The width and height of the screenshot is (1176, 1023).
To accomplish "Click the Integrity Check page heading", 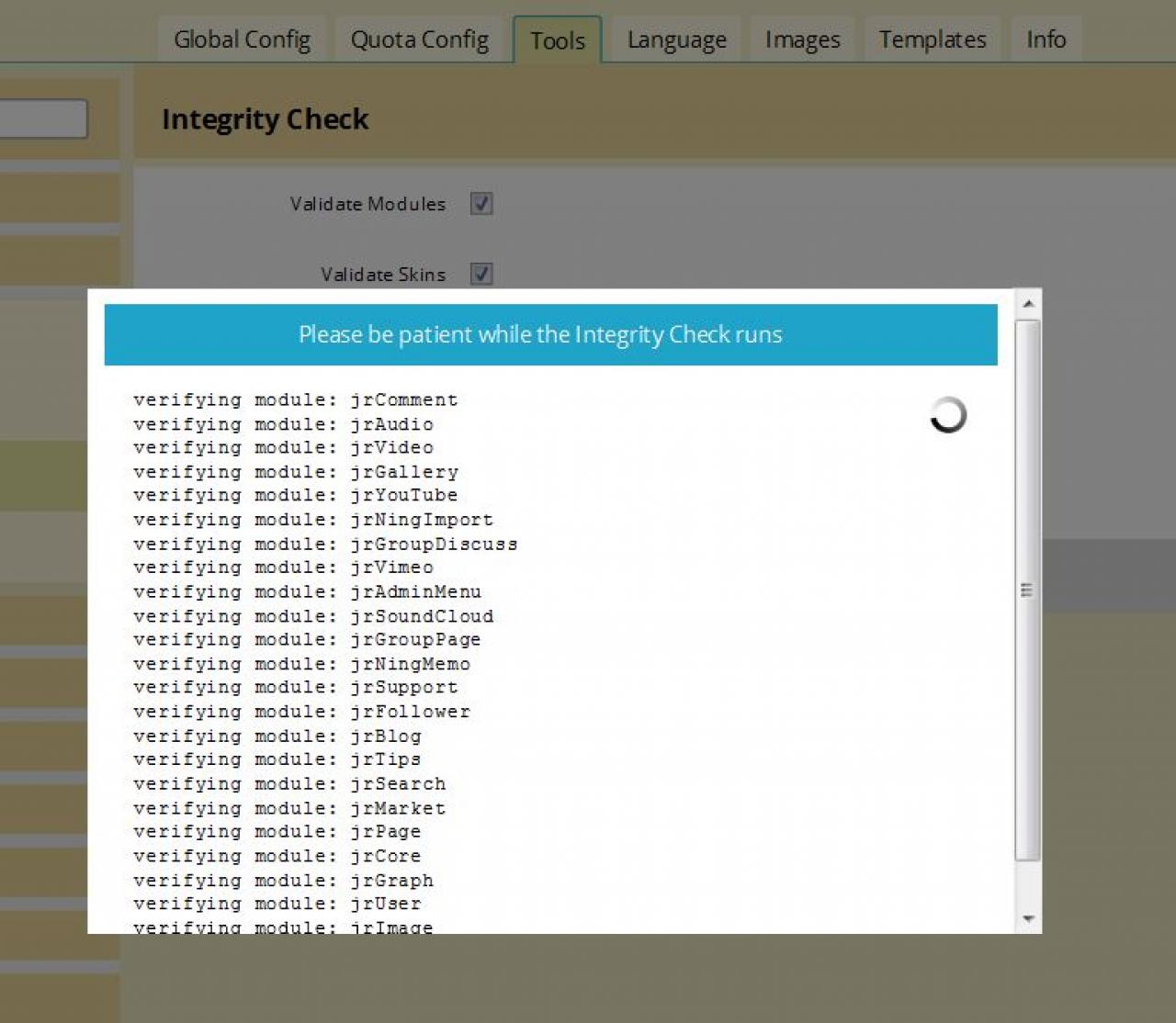I will 265,119.
